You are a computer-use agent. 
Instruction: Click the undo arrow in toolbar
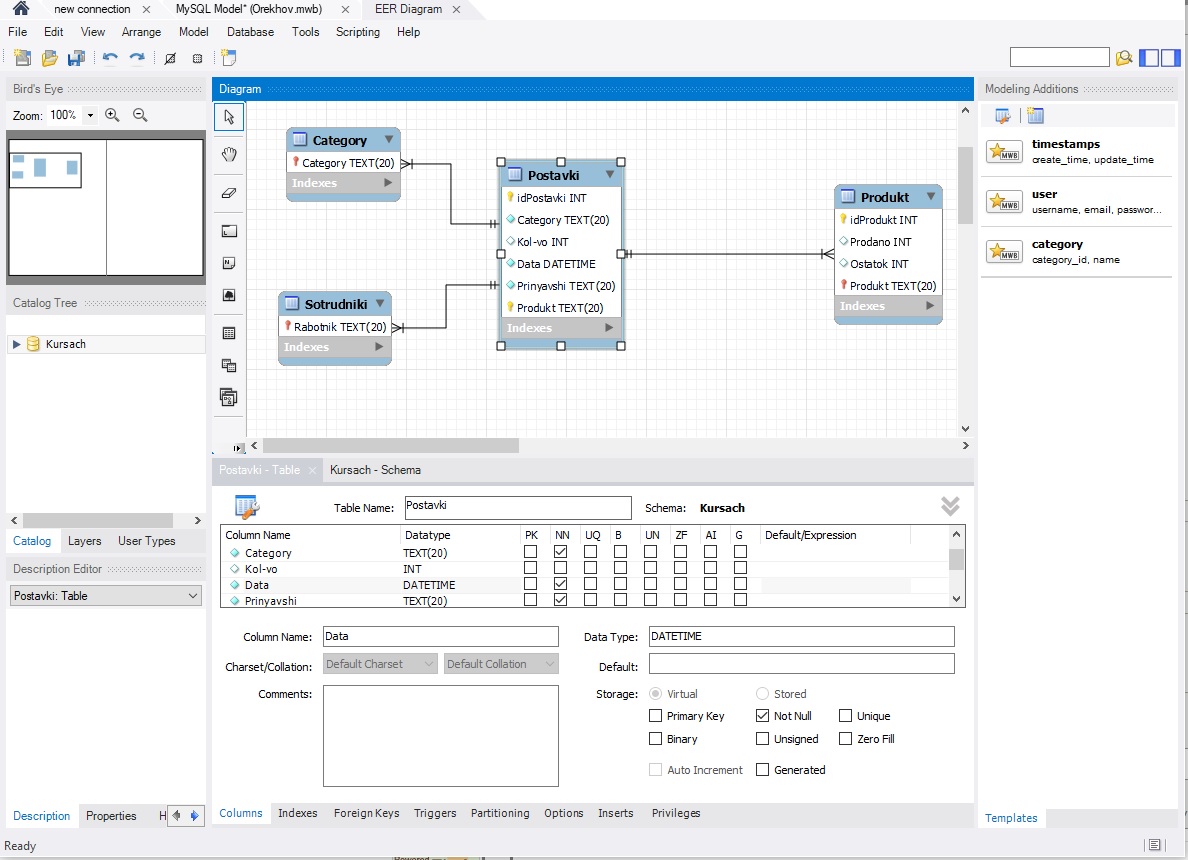click(110, 58)
